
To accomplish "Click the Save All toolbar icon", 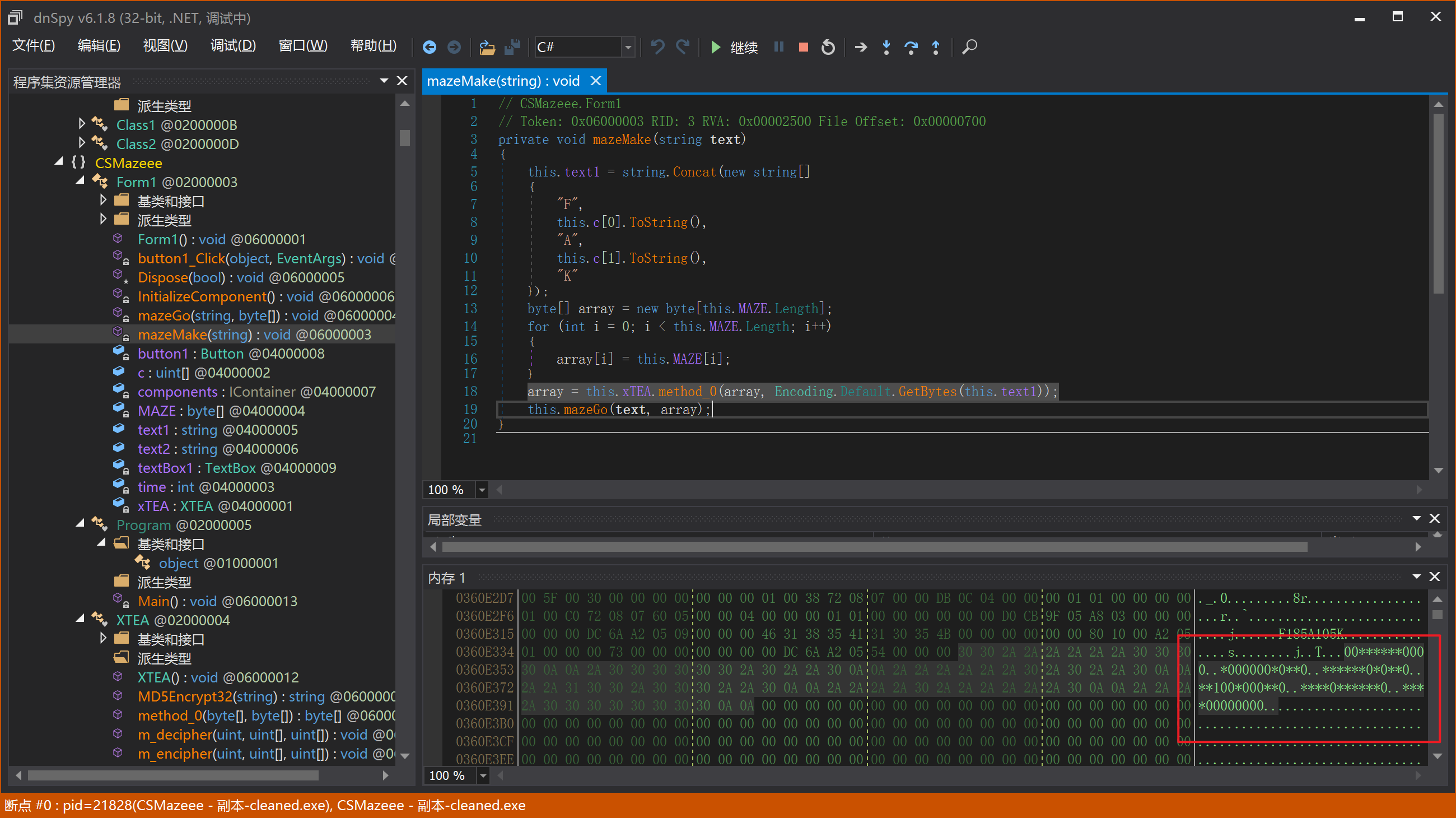I will (512, 47).
